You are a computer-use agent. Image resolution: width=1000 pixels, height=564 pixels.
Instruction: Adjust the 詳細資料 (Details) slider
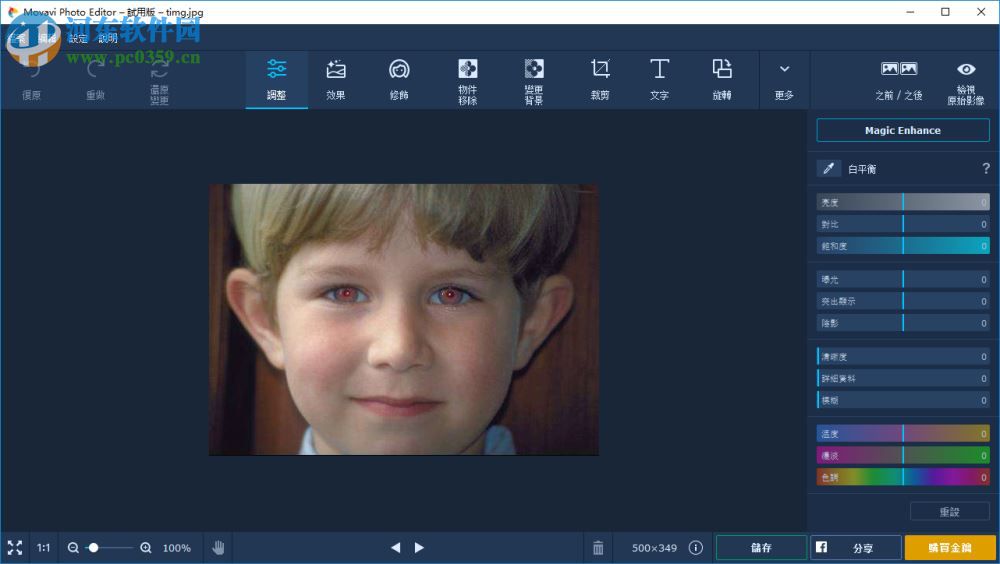click(x=902, y=378)
